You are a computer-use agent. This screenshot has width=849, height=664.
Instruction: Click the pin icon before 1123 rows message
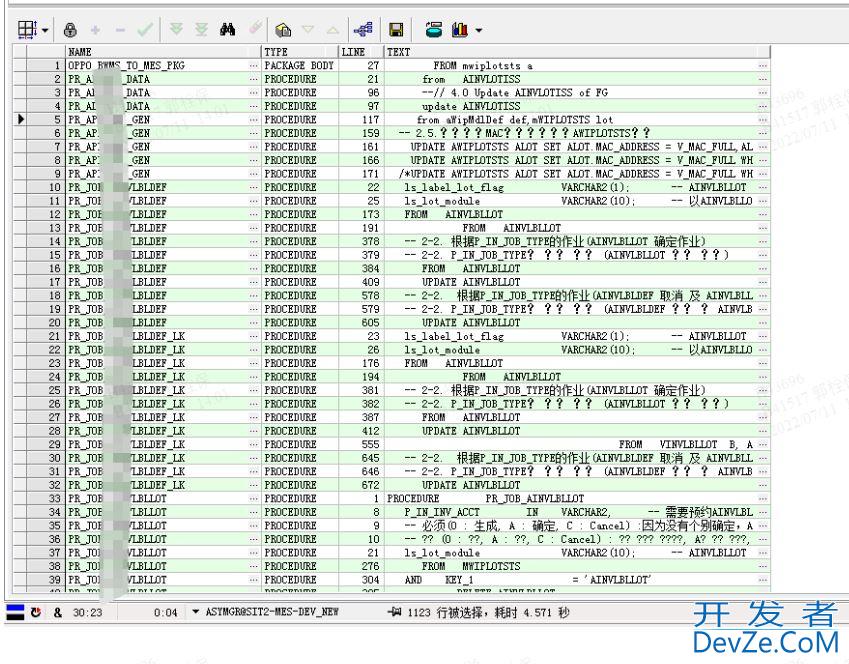pos(395,612)
